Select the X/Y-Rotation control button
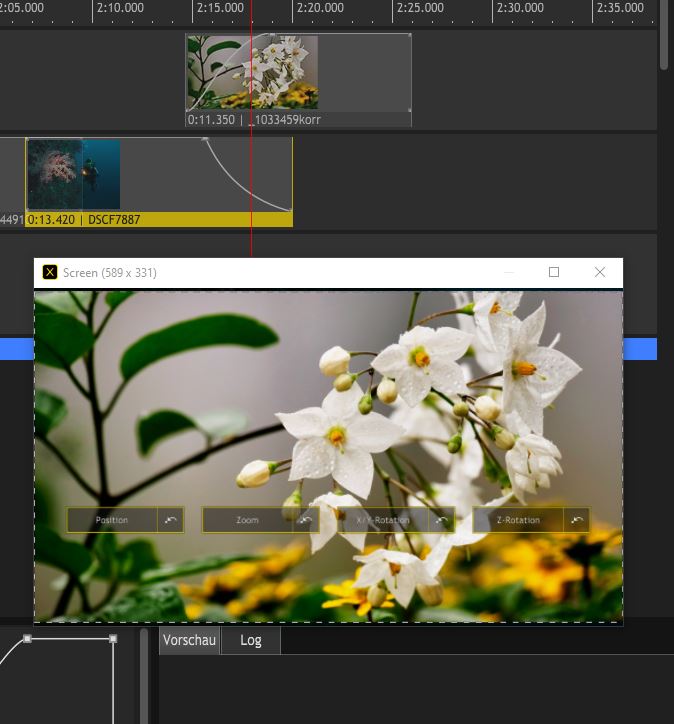Screen dimensions: 674x724 (x=383, y=520)
